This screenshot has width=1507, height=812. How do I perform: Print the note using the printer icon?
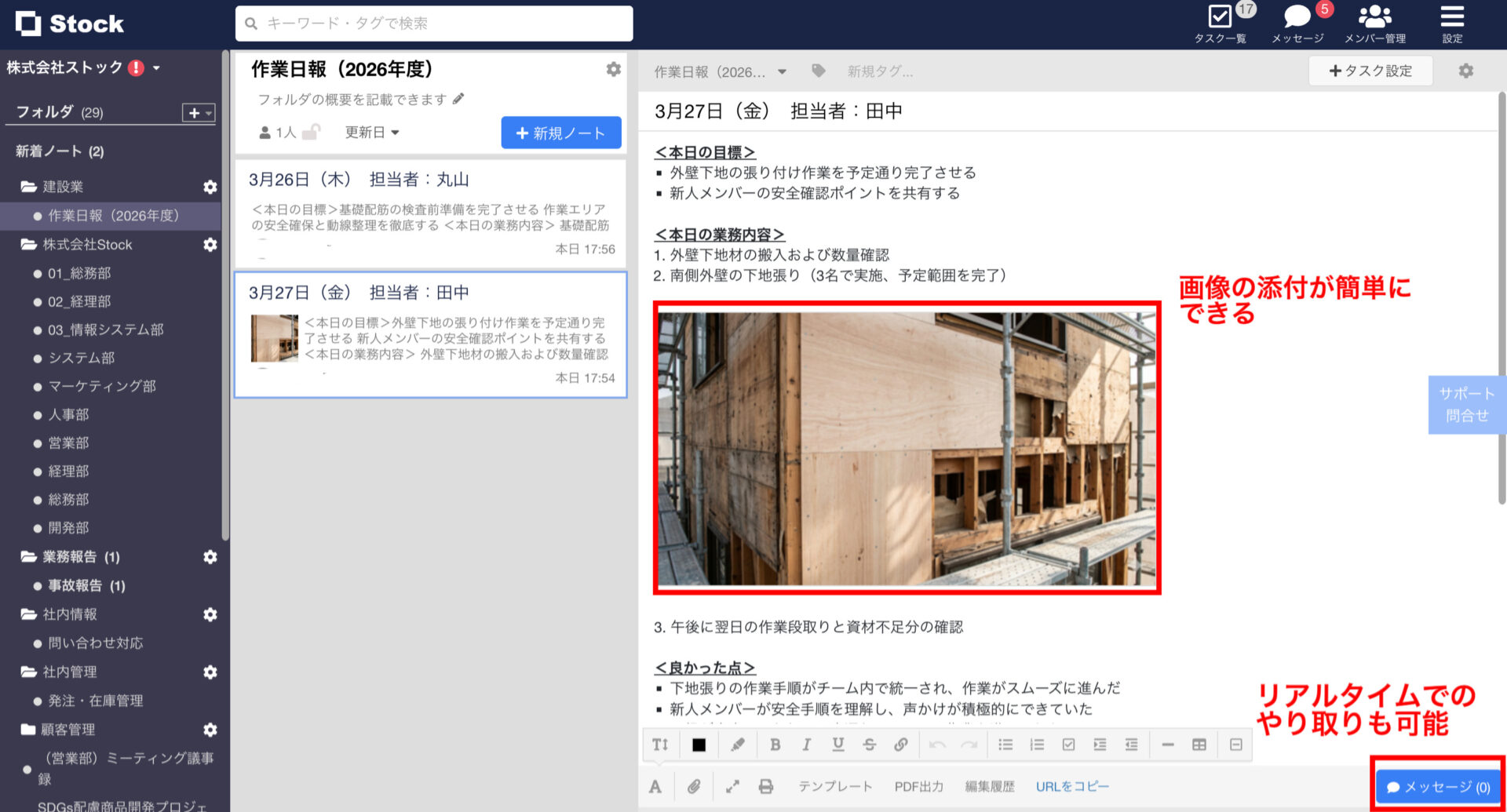(767, 786)
